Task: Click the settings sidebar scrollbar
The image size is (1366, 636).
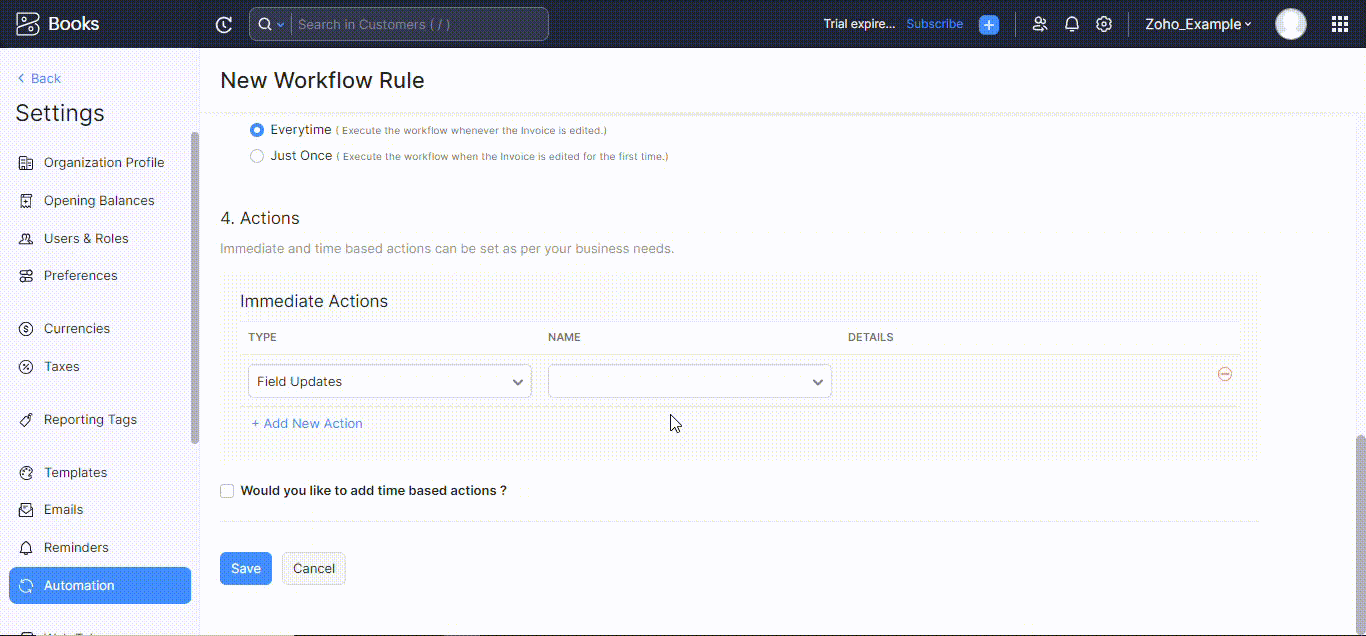Action: click(x=195, y=288)
